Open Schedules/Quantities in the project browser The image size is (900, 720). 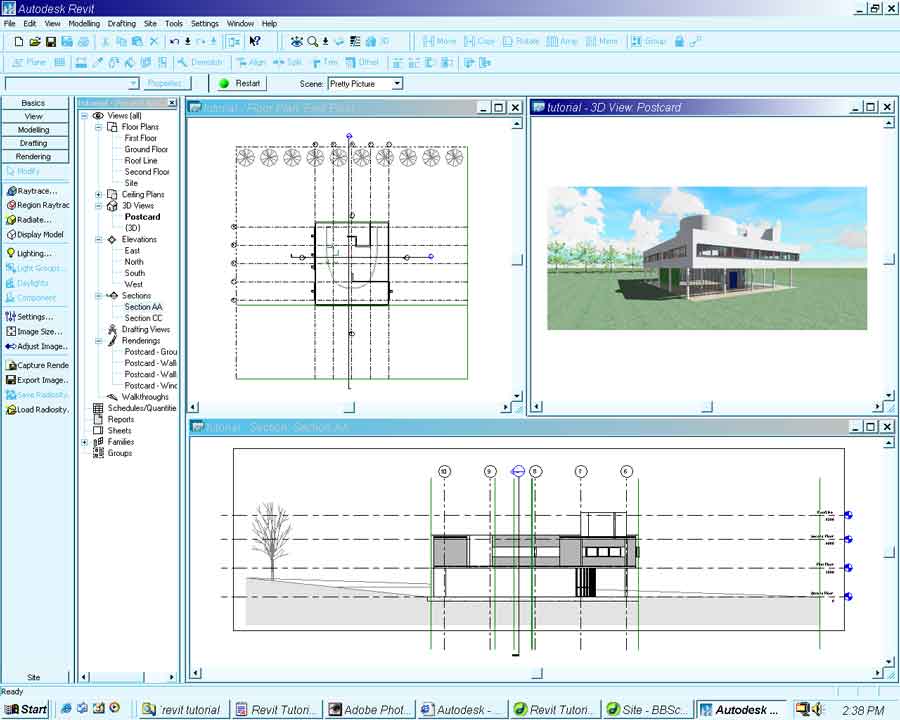pos(142,408)
